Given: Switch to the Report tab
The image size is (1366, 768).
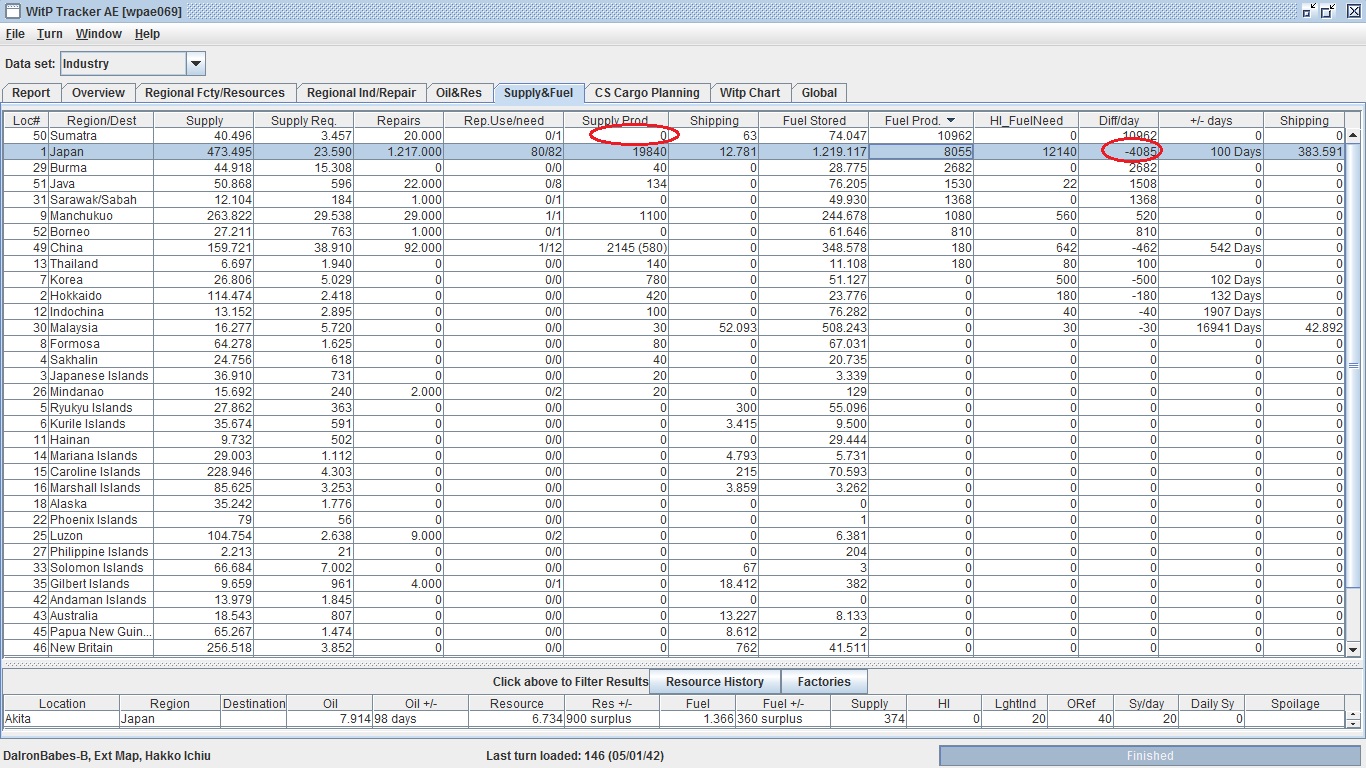Looking at the screenshot, I should (31, 93).
